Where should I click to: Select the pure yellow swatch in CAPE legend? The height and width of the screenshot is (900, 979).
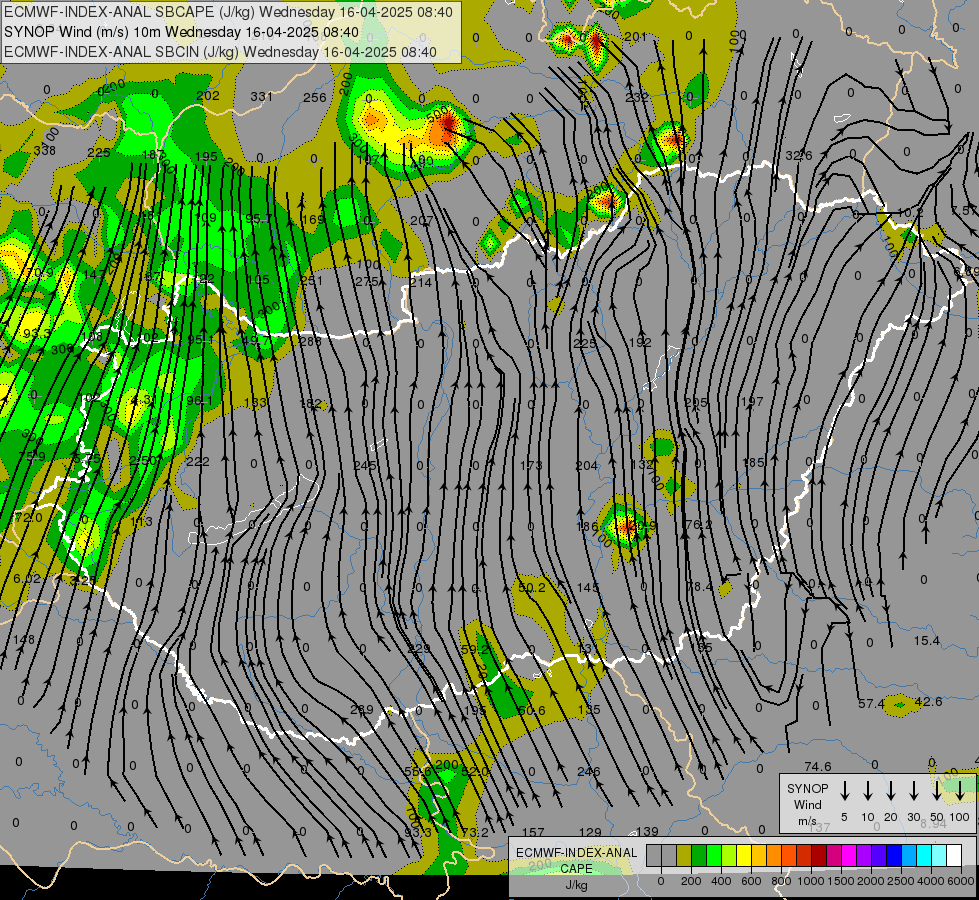pos(744,856)
